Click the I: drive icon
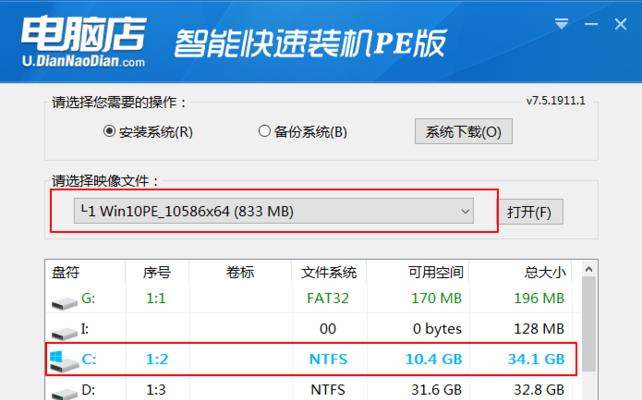The image size is (642, 400). click(64, 333)
